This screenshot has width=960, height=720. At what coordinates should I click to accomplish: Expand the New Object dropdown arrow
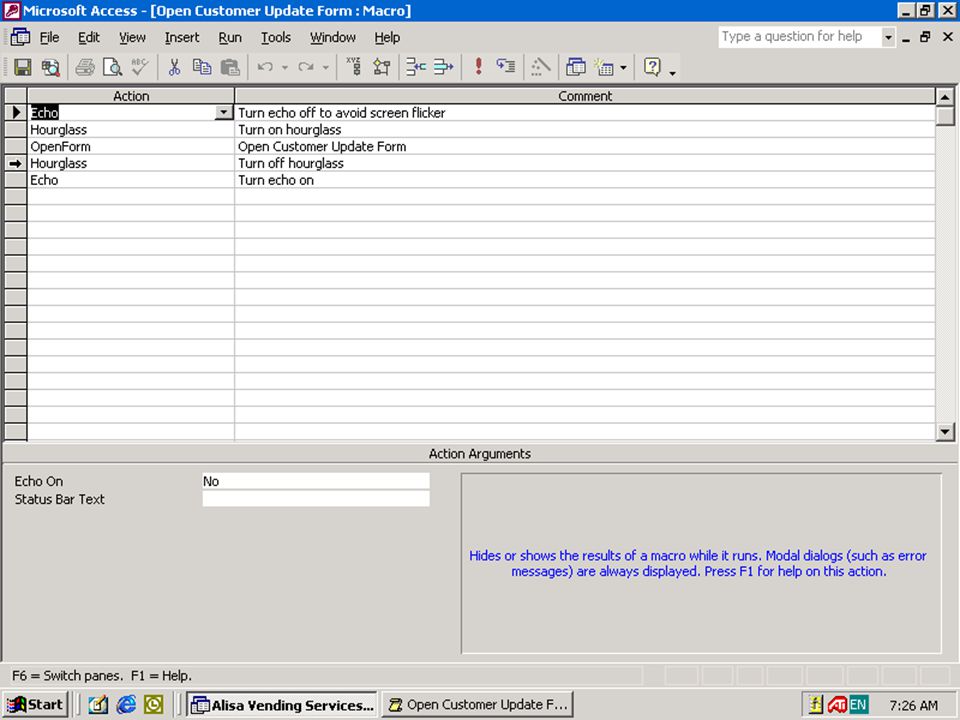click(623, 67)
